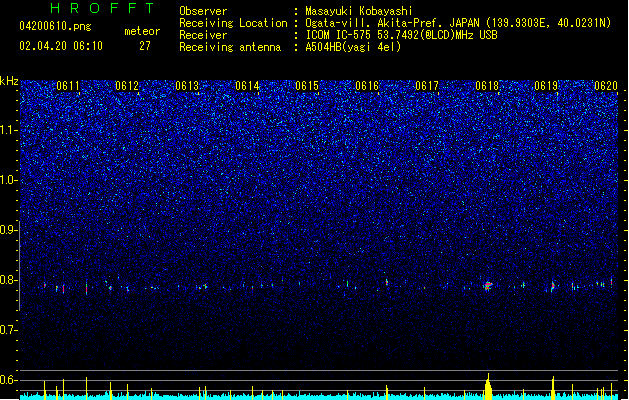The width and height of the screenshot is (629, 400).
Task: Click the 0.7 kHz axis label
Action: pyautogui.click(x=8, y=330)
